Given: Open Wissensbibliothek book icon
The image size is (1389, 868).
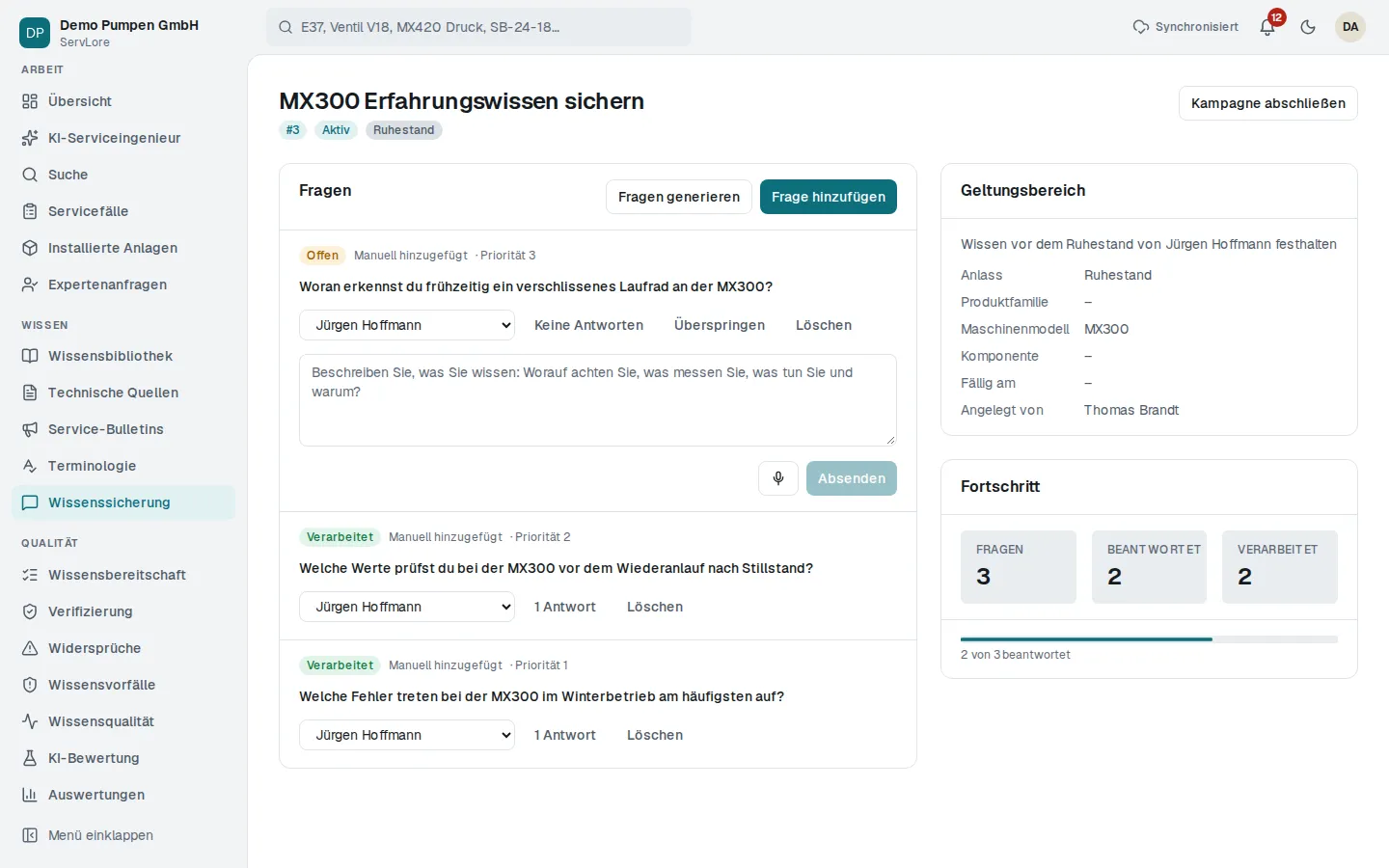Looking at the screenshot, I should click(30, 356).
